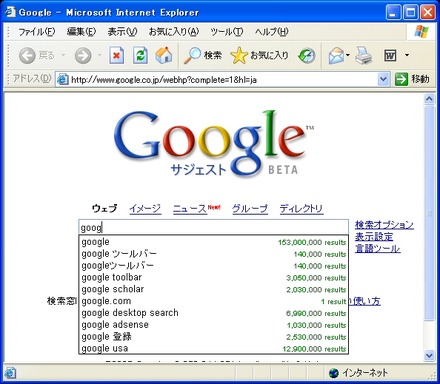
Task: Click the IE title bar icon
Action: point(10,12)
